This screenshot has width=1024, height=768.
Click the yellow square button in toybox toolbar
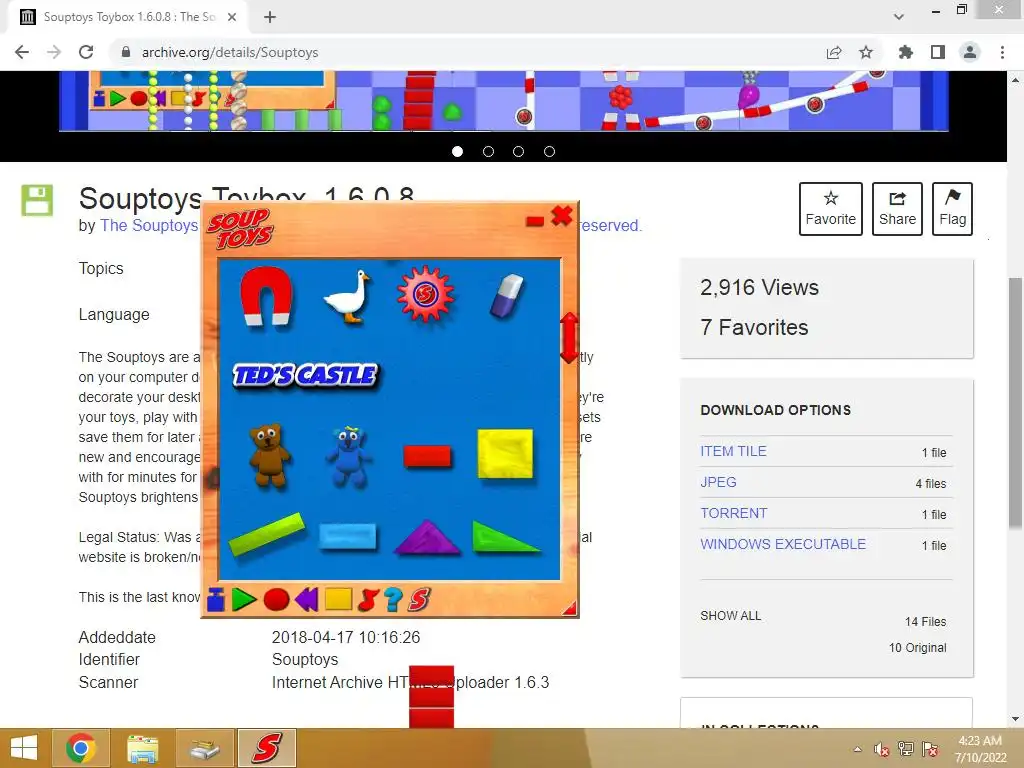[x=338, y=600]
